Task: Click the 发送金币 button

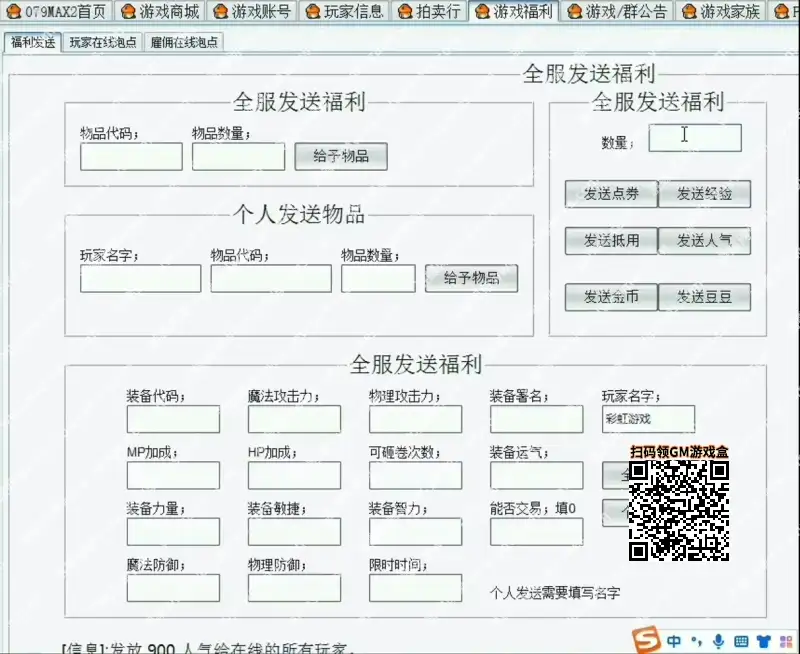Action: click(x=611, y=297)
